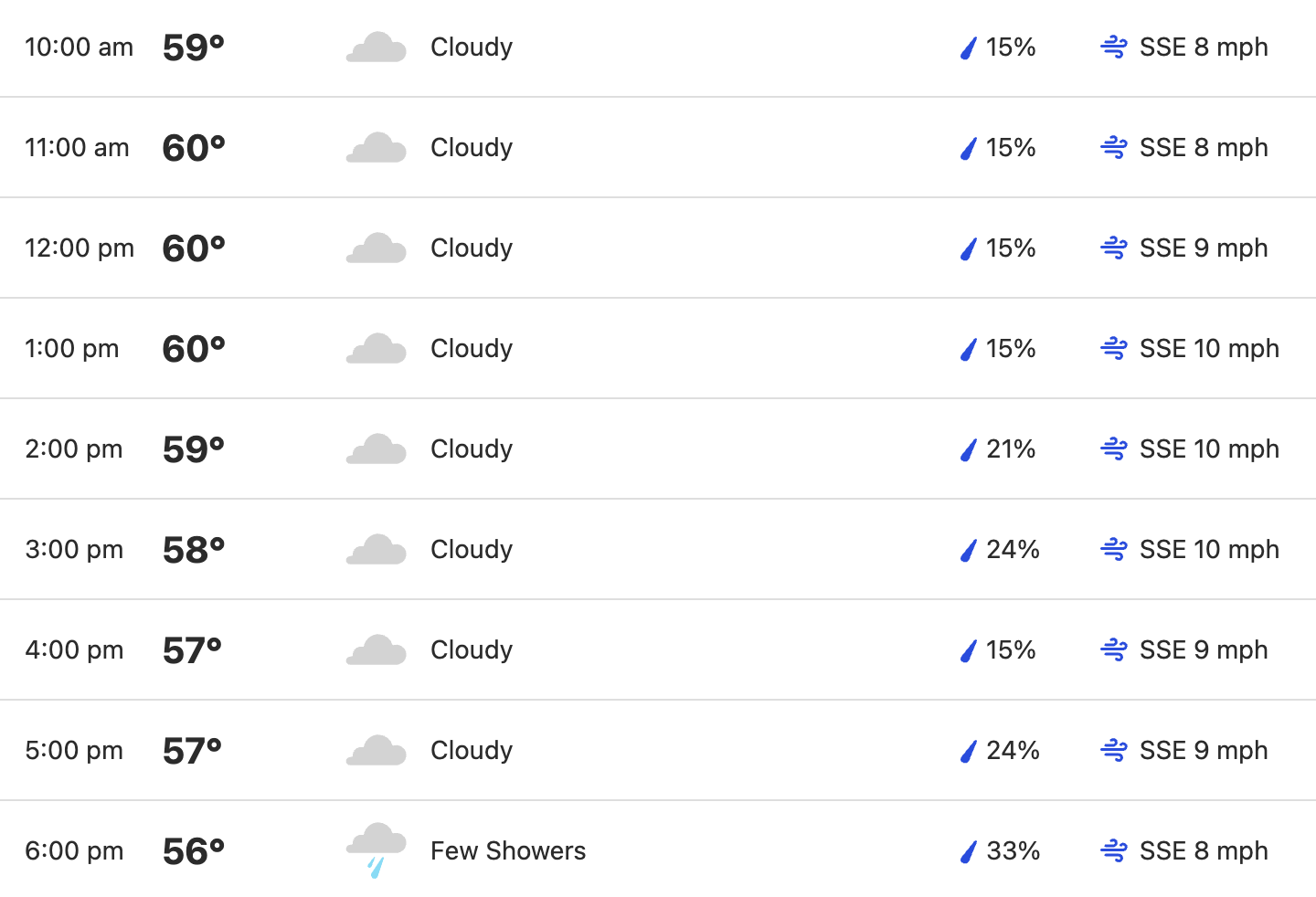
Task: Click the wind icon in the 1:00 pm row
Action: [x=1114, y=348]
